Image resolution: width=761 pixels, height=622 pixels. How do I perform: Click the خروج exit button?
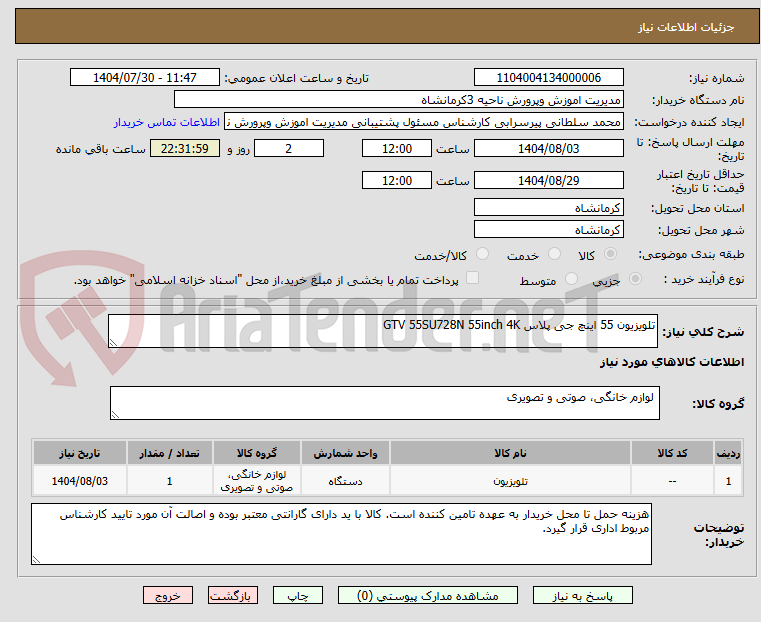click(168, 595)
